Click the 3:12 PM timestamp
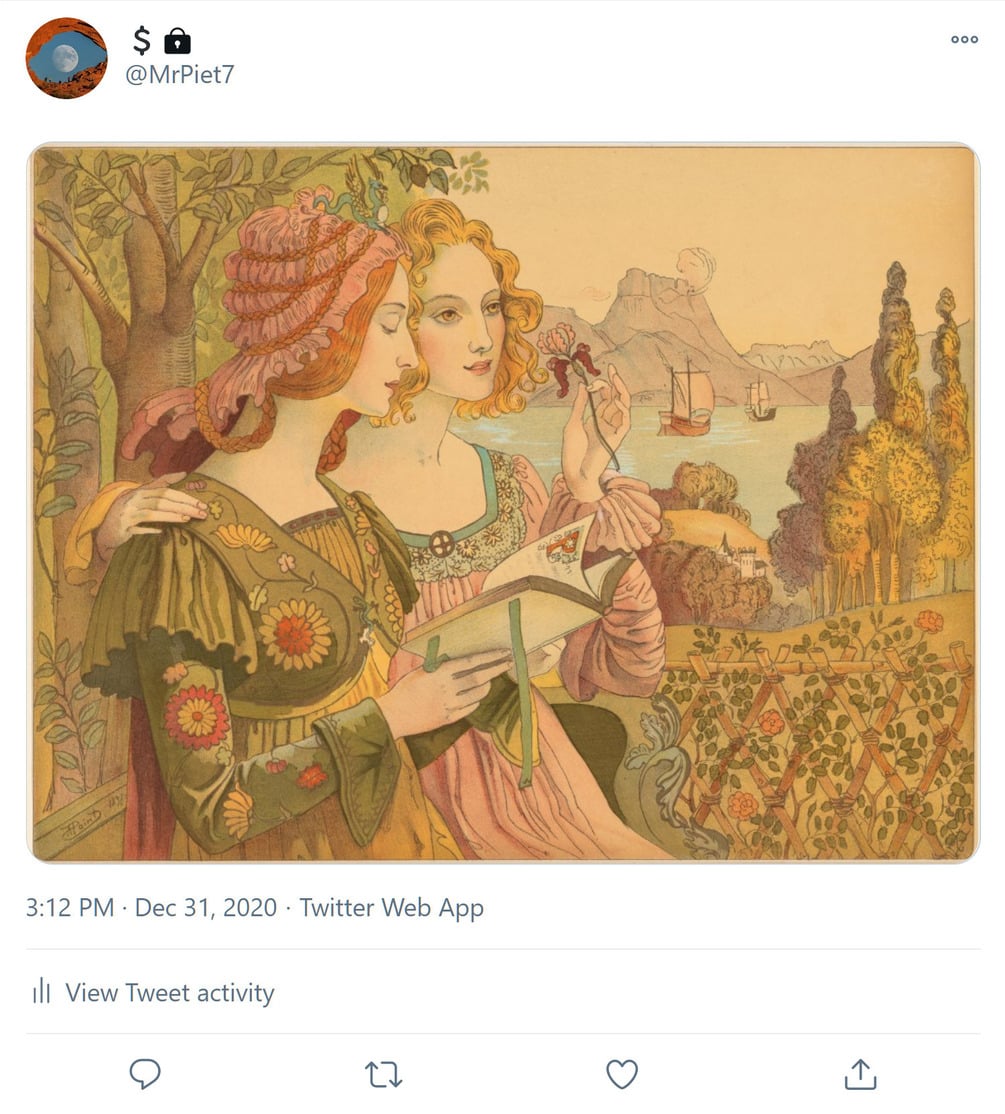Viewport: 1005px width, 1114px height. (x=70, y=908)
